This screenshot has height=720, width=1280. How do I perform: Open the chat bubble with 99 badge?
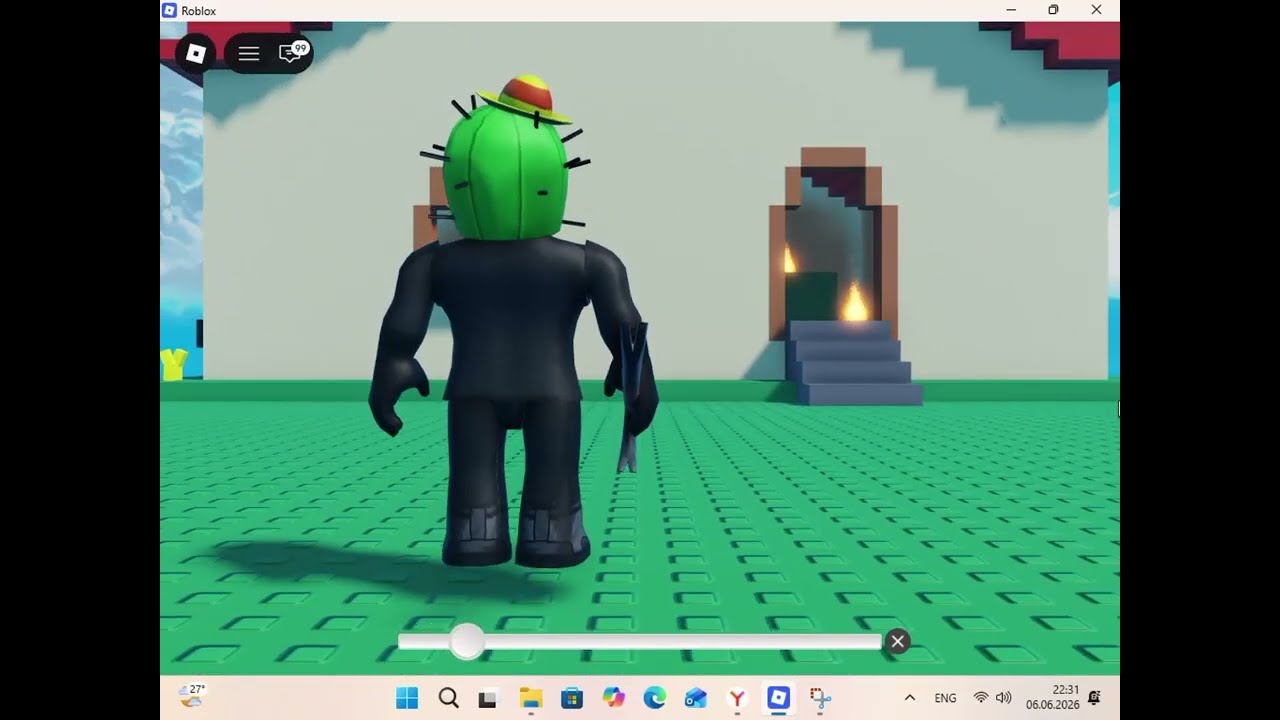pyautogui.click(x=291, y=53)
